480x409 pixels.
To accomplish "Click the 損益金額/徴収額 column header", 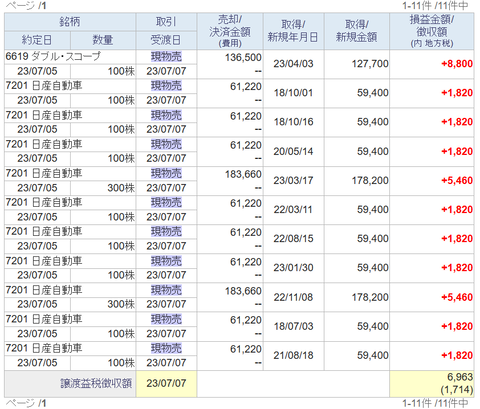I will (x=432, y=31).
